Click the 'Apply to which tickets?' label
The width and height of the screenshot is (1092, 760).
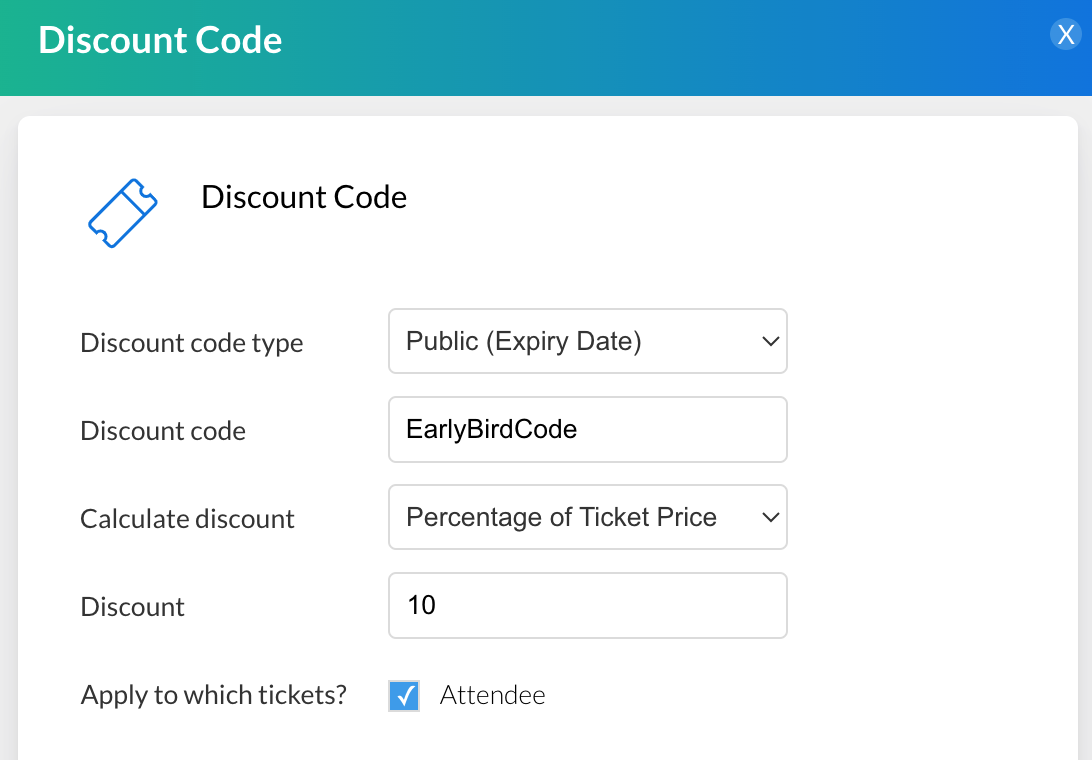[213, 695]
